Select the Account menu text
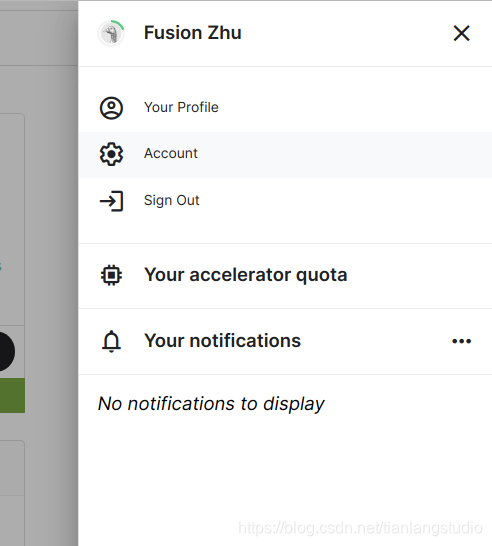This screenshot has height=546, width=492. 171,154
